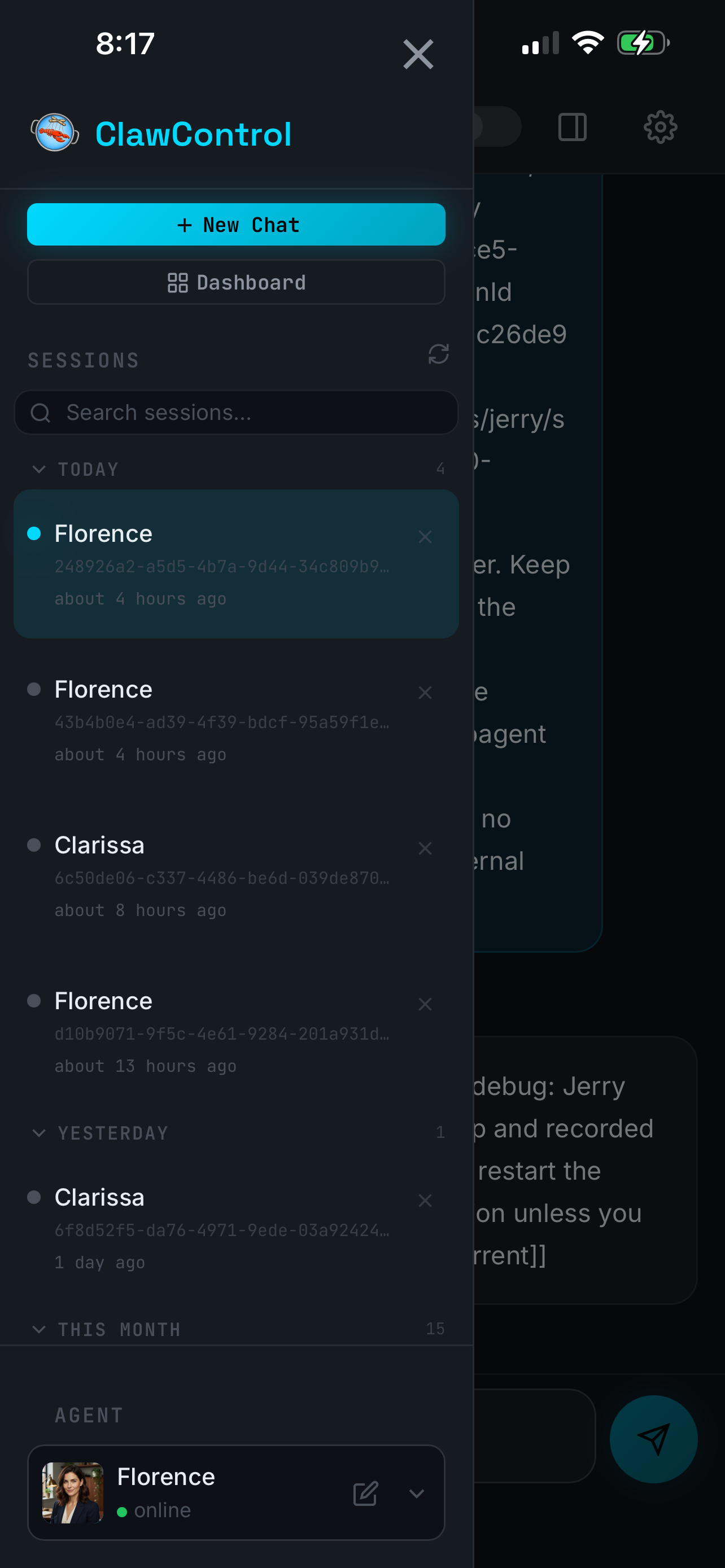Click the send message paper-plane icon

point(654,1438)
